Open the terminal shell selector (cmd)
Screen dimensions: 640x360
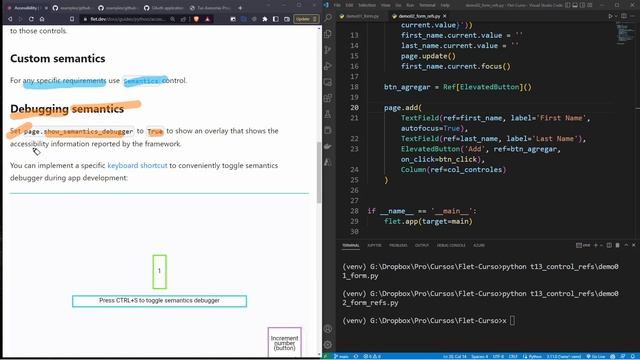[583, 245]
